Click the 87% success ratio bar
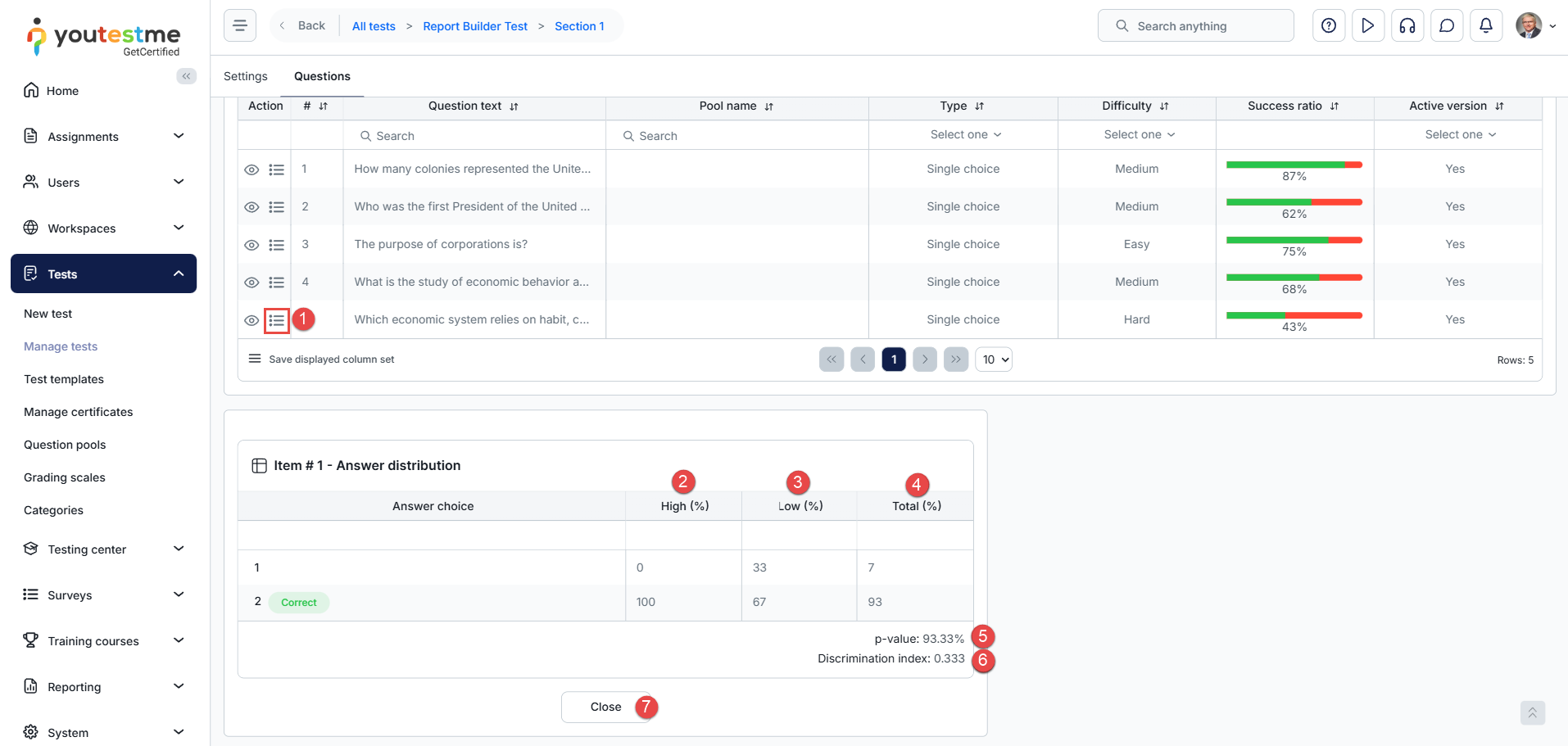 [1294, 165]
